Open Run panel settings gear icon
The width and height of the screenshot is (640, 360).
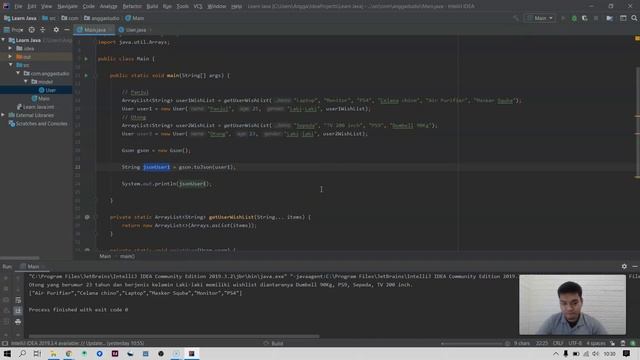(x=624, y=266)
